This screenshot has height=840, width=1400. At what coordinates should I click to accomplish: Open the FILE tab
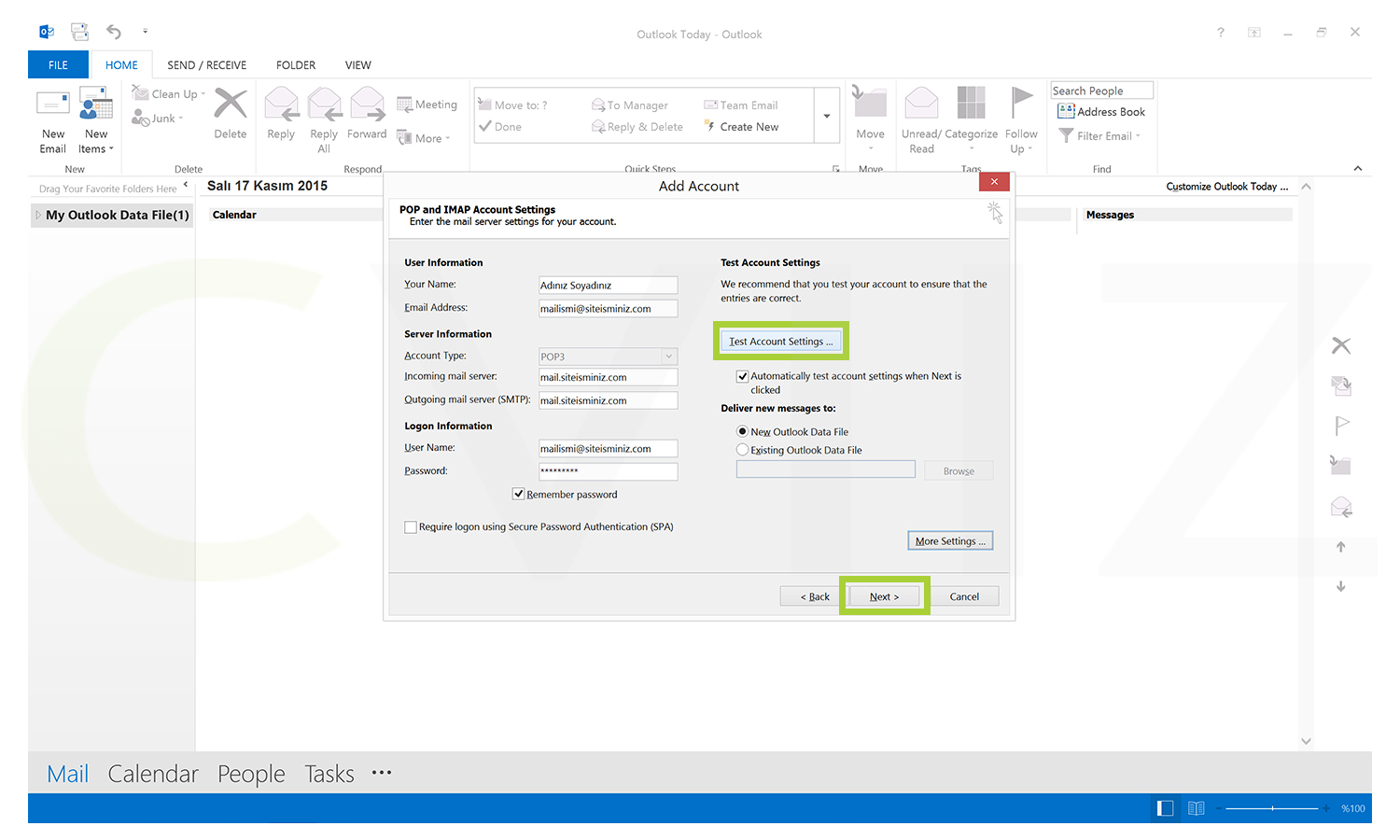[x=58, y=64]
